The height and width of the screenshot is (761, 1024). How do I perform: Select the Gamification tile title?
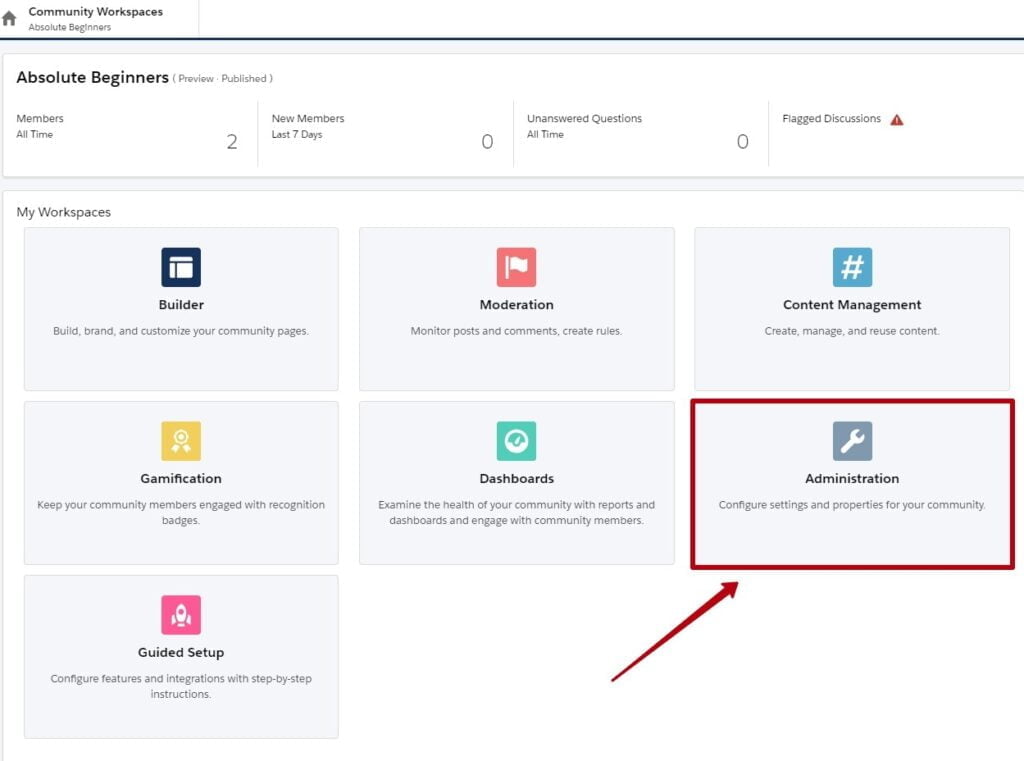tap(181, 478)
